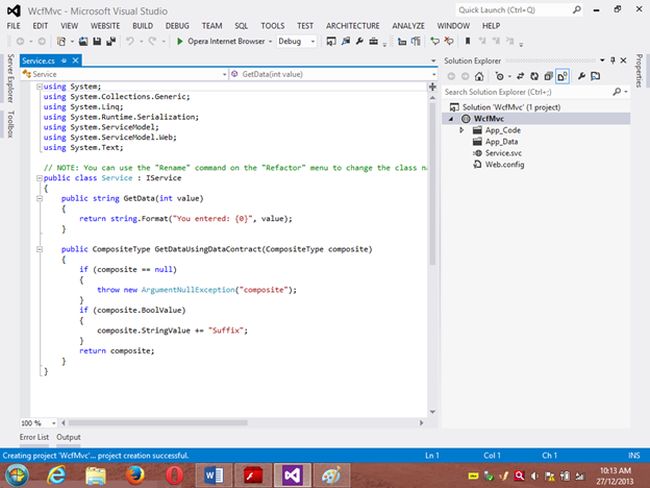Open the collapsed Server Explorer side panel
The height and width of the screenshot is (488, 650).
[9, 80]
